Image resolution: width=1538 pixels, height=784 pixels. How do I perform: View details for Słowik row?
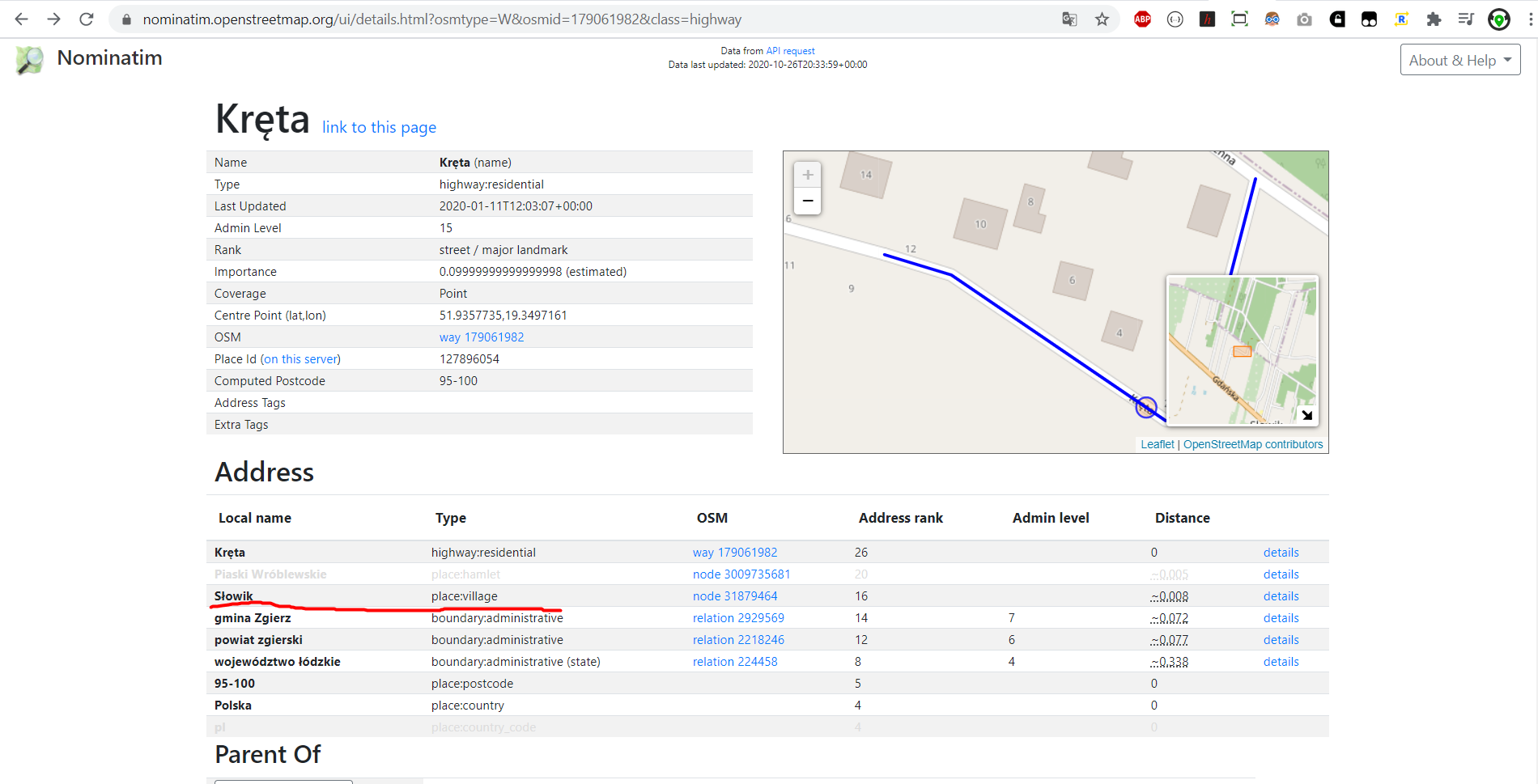point(1281,596)
